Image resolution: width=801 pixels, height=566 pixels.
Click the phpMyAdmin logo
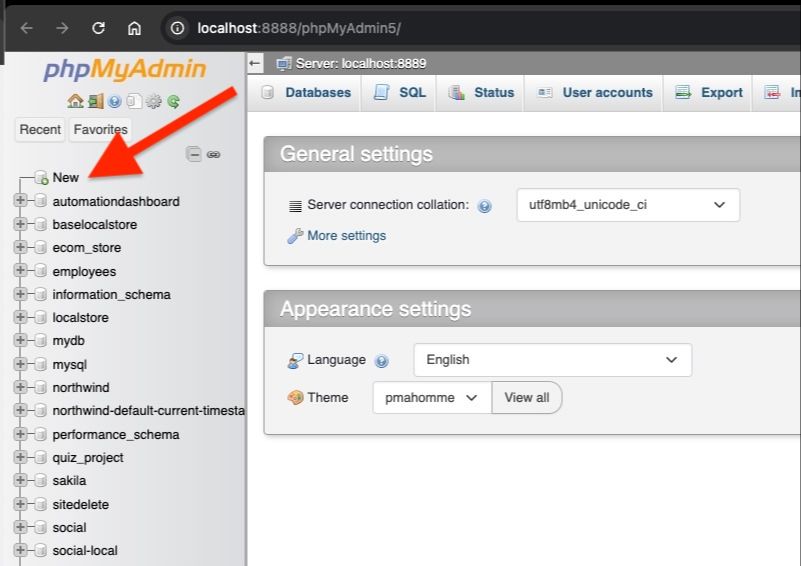click(x=125, y=69)
